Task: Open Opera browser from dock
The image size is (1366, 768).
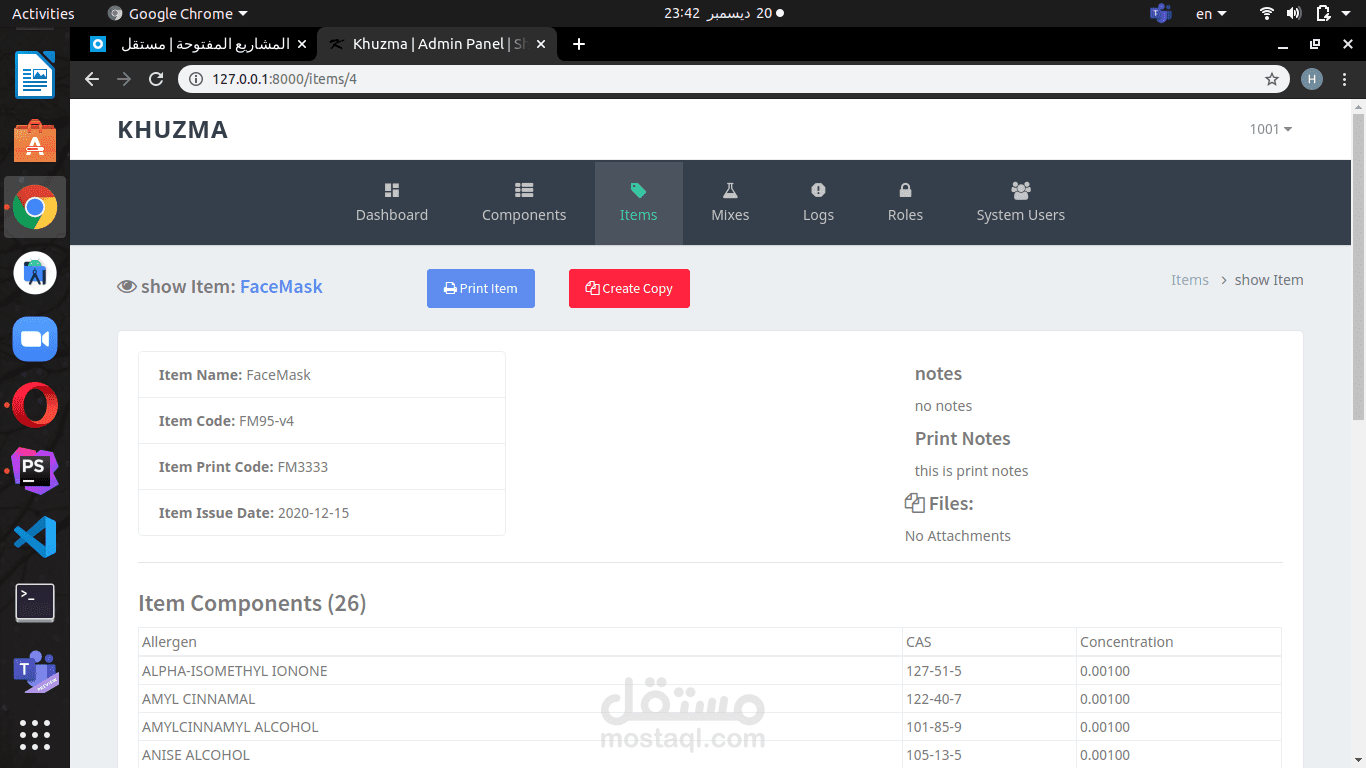Action: tap(35, 405)
